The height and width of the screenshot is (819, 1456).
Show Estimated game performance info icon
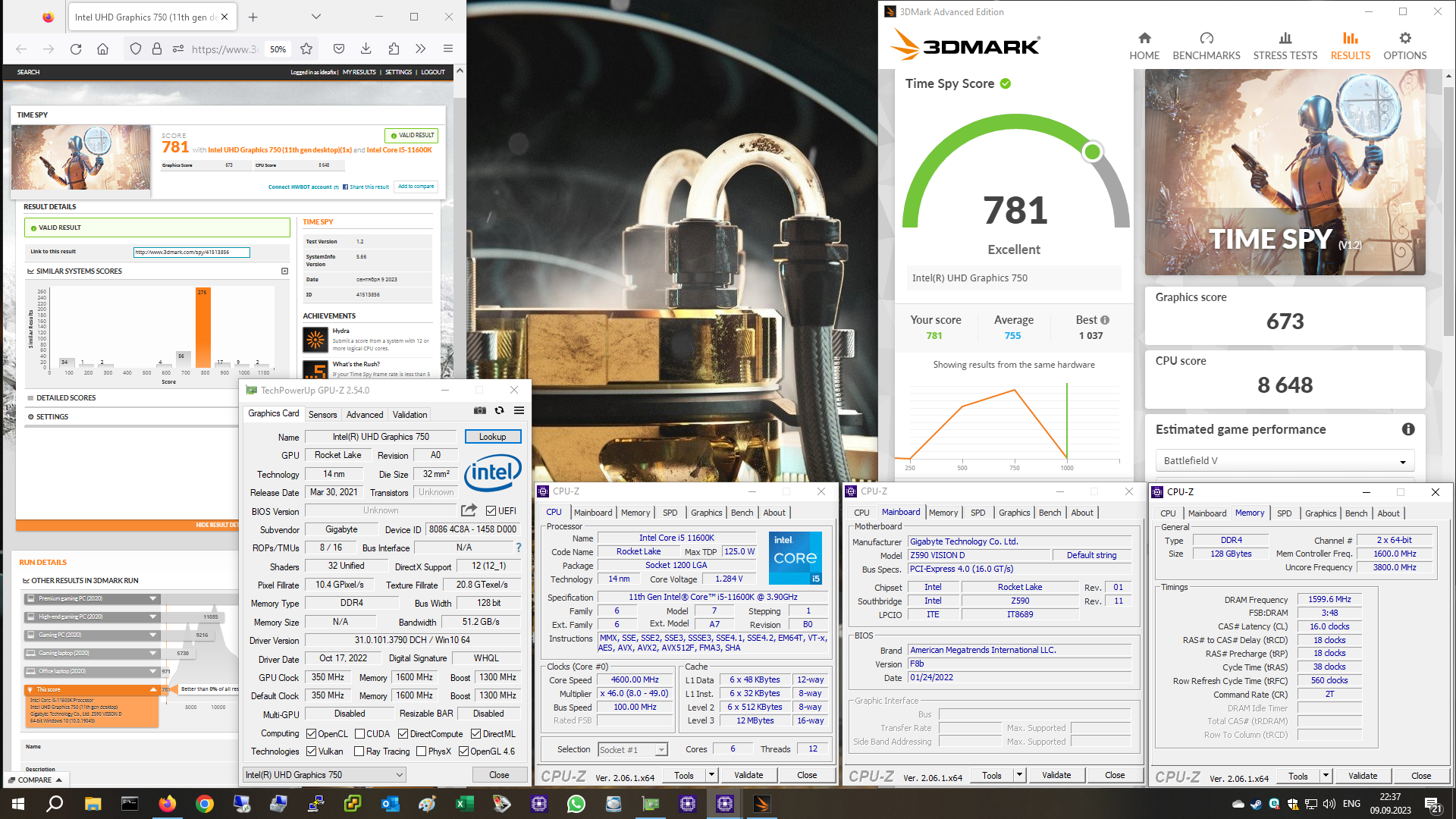click(1408, 429)
